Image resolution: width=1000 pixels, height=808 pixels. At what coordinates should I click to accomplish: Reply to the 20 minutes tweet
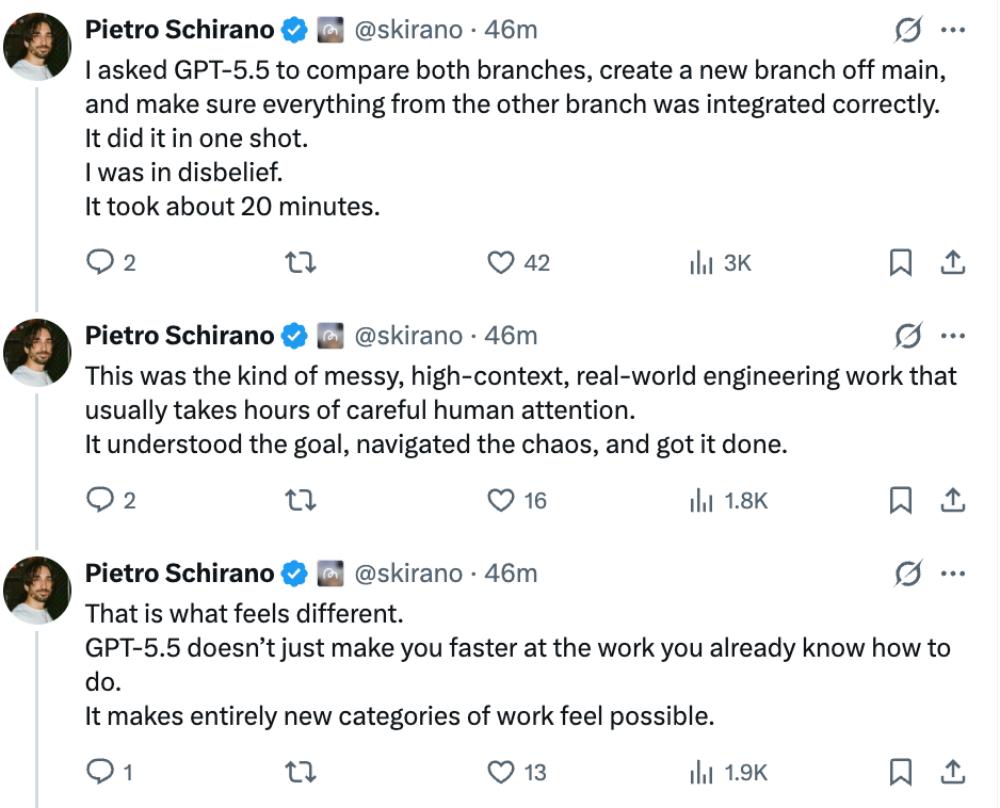pos(101,263)
